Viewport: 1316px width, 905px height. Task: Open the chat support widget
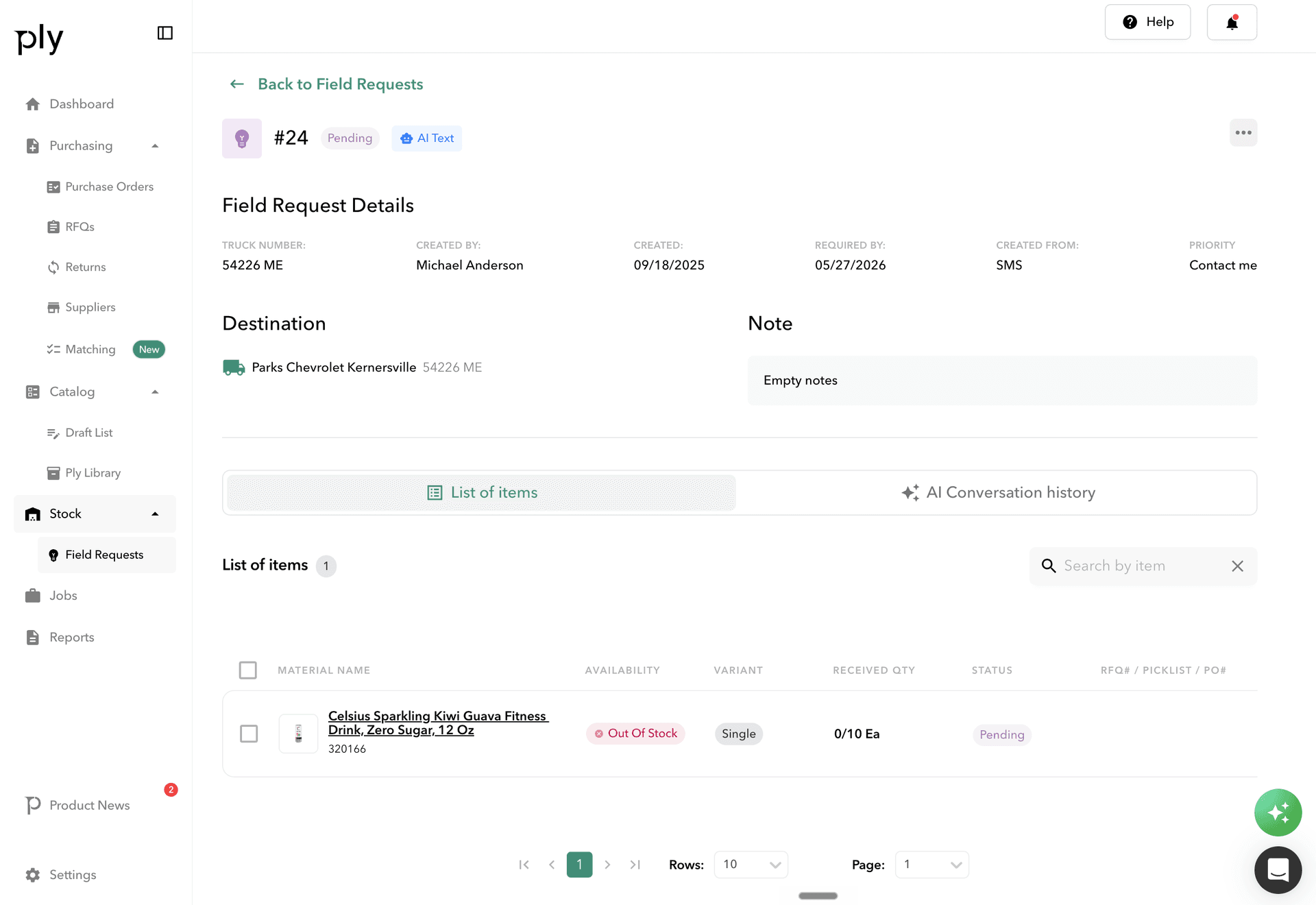1278,871
